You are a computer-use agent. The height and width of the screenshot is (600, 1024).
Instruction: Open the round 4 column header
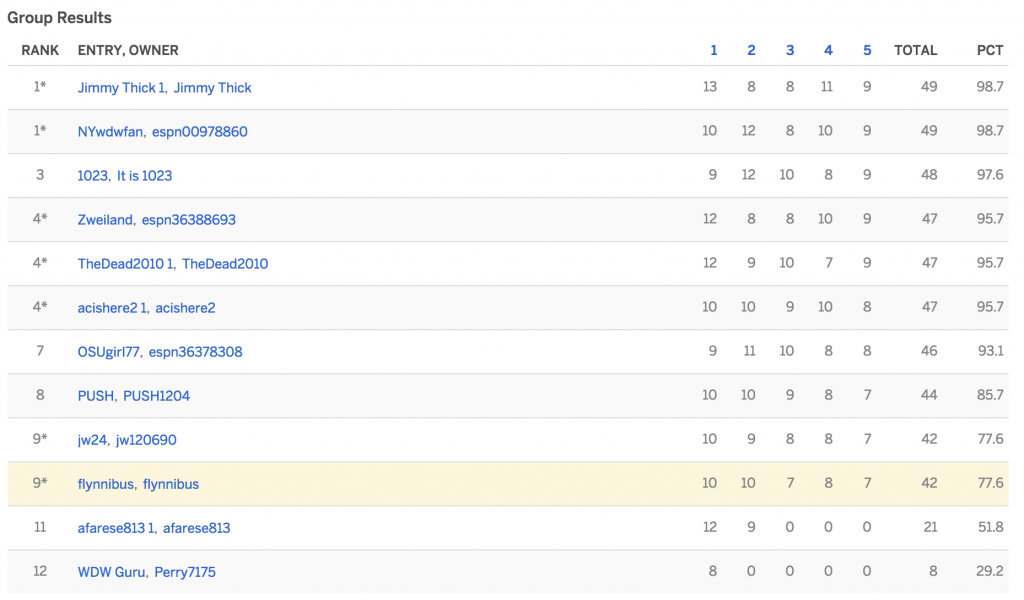coord(828,50)
